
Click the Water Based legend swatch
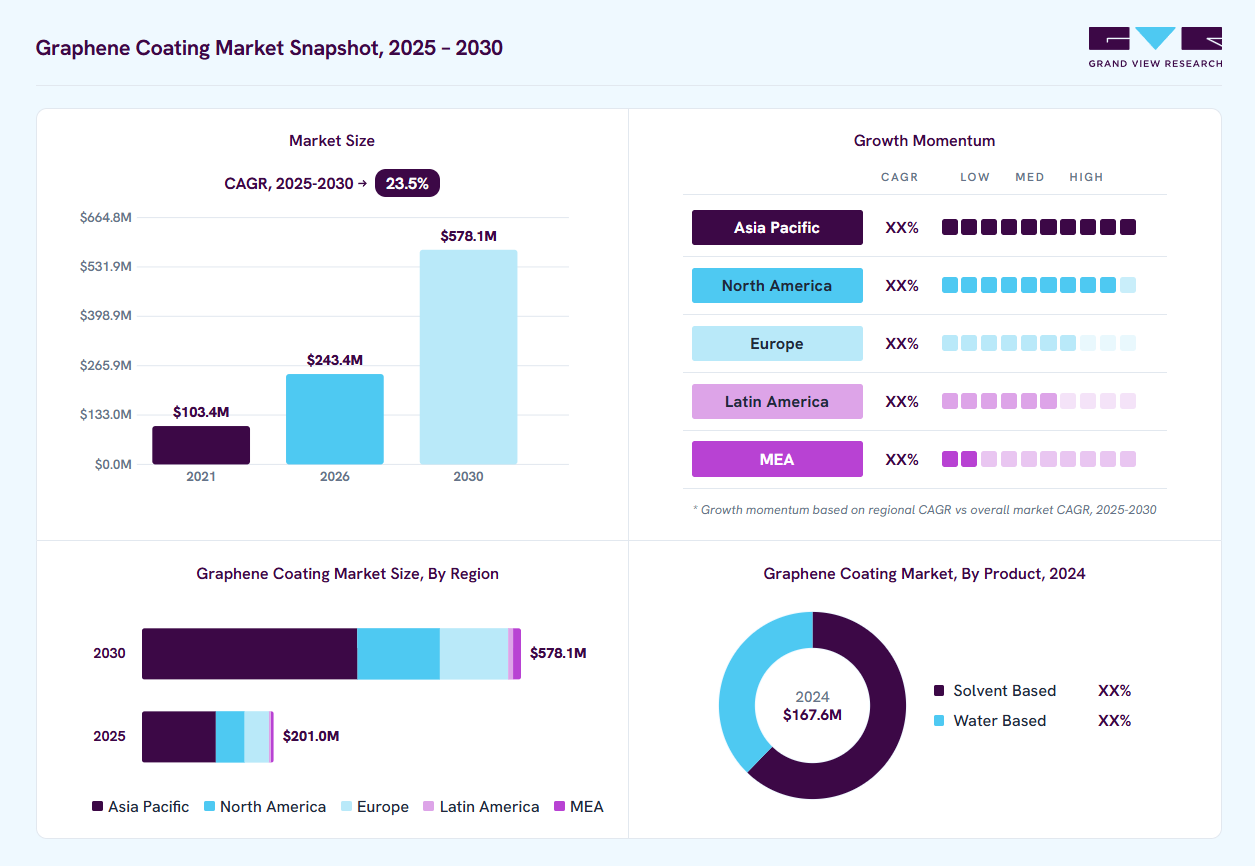coord(938,721)
